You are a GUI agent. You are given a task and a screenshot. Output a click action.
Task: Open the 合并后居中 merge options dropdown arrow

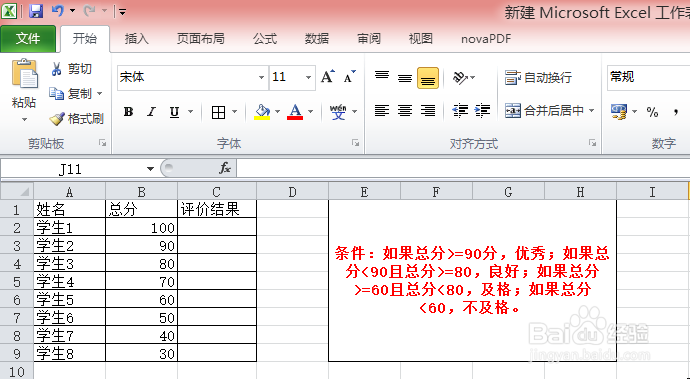pos(592,110)
